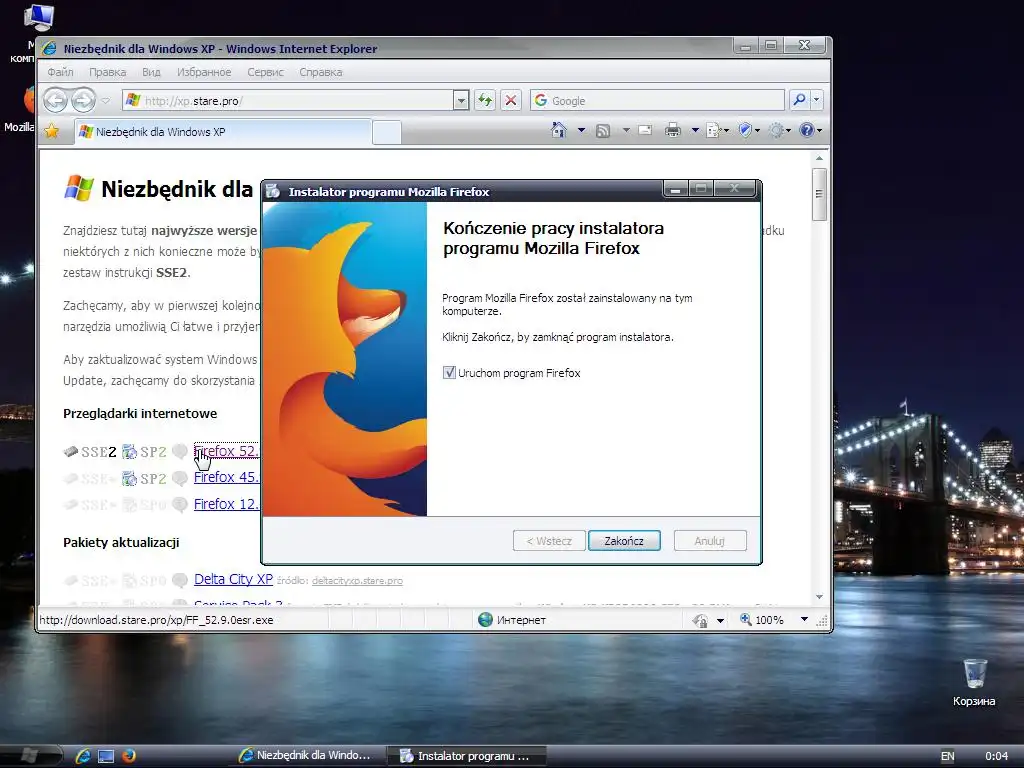
Task: Open the deltacityxp.stare.pro source link
Action: (357, 581)
